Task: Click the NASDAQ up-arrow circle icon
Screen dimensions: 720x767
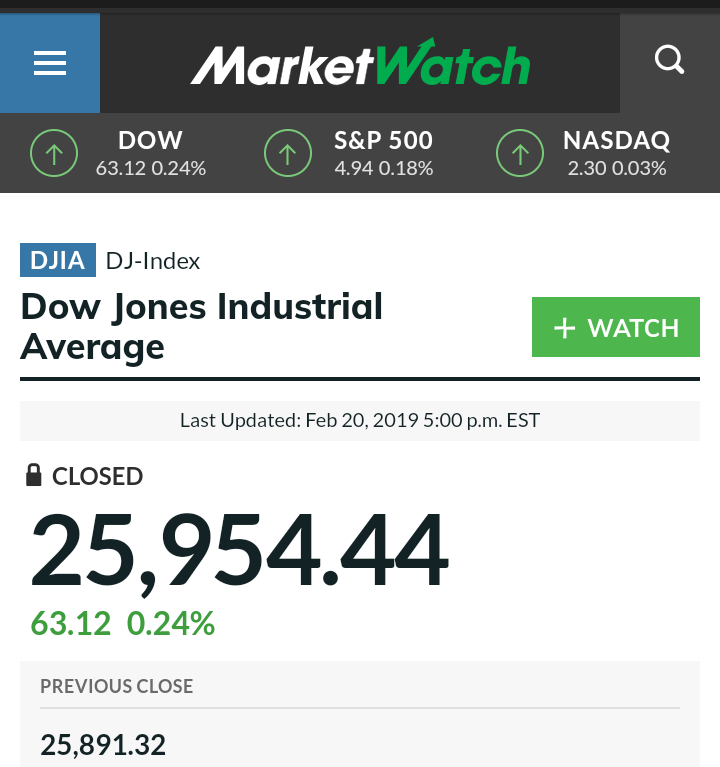Action: (519, 153)
